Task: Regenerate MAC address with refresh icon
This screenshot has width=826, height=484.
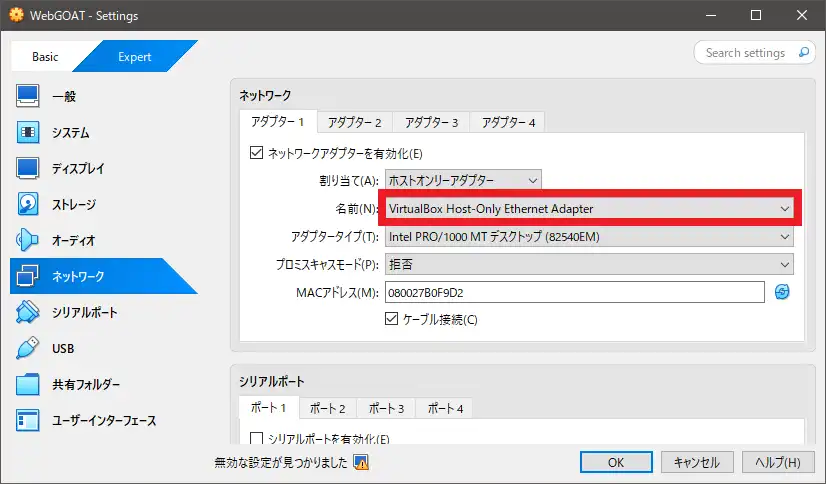Action: pos(782,292)
